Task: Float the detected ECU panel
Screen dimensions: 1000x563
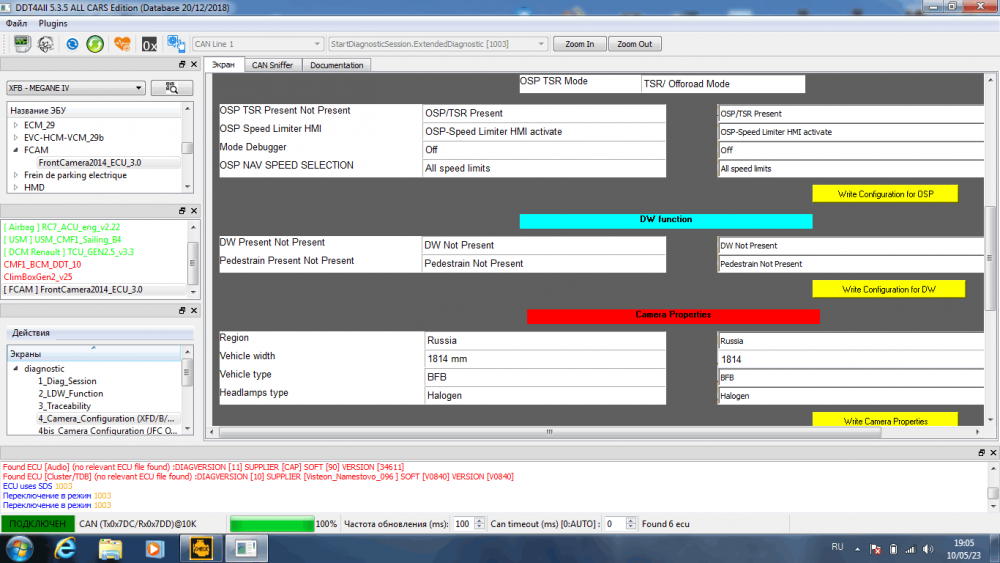Action: point(182,210)
